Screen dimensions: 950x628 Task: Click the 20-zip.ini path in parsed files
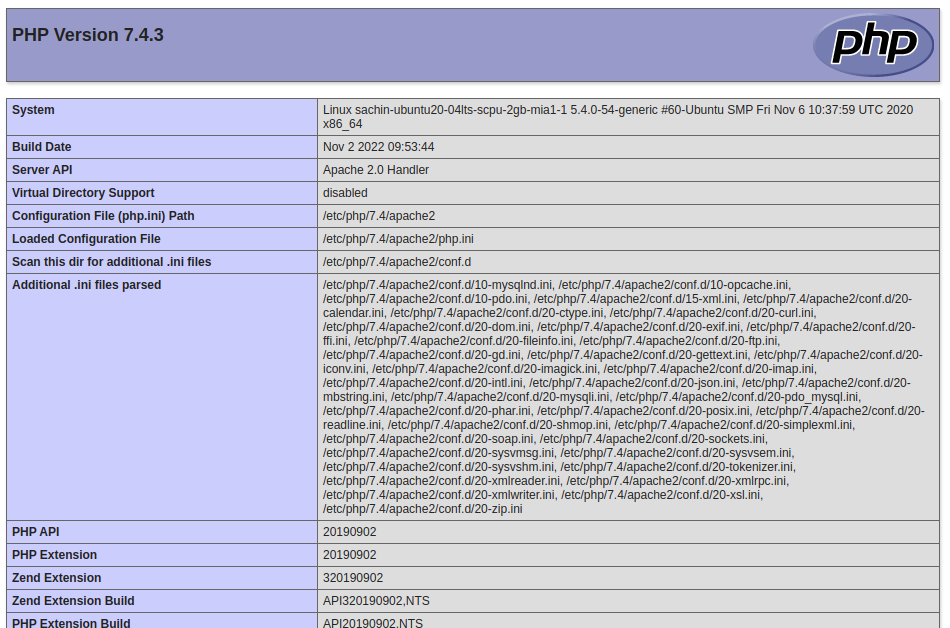[x=422, y=509]
